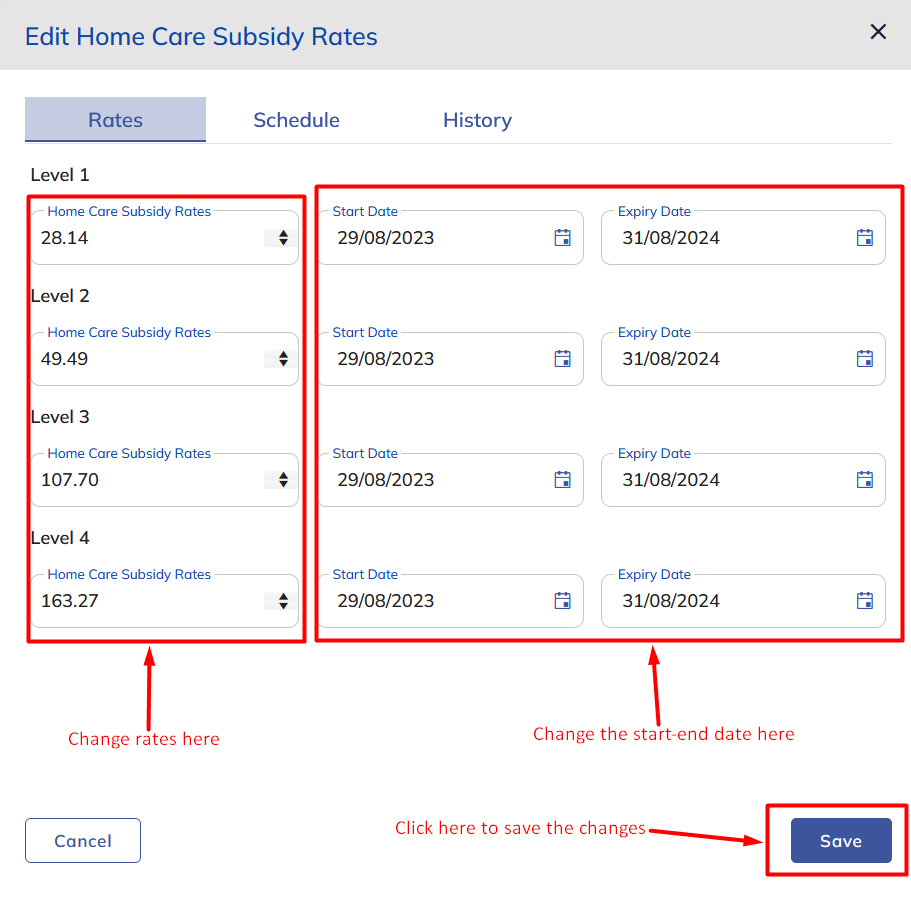911x916 pixels.
Task: Open calendar for Level 1 Start Date
Action: 562,238
